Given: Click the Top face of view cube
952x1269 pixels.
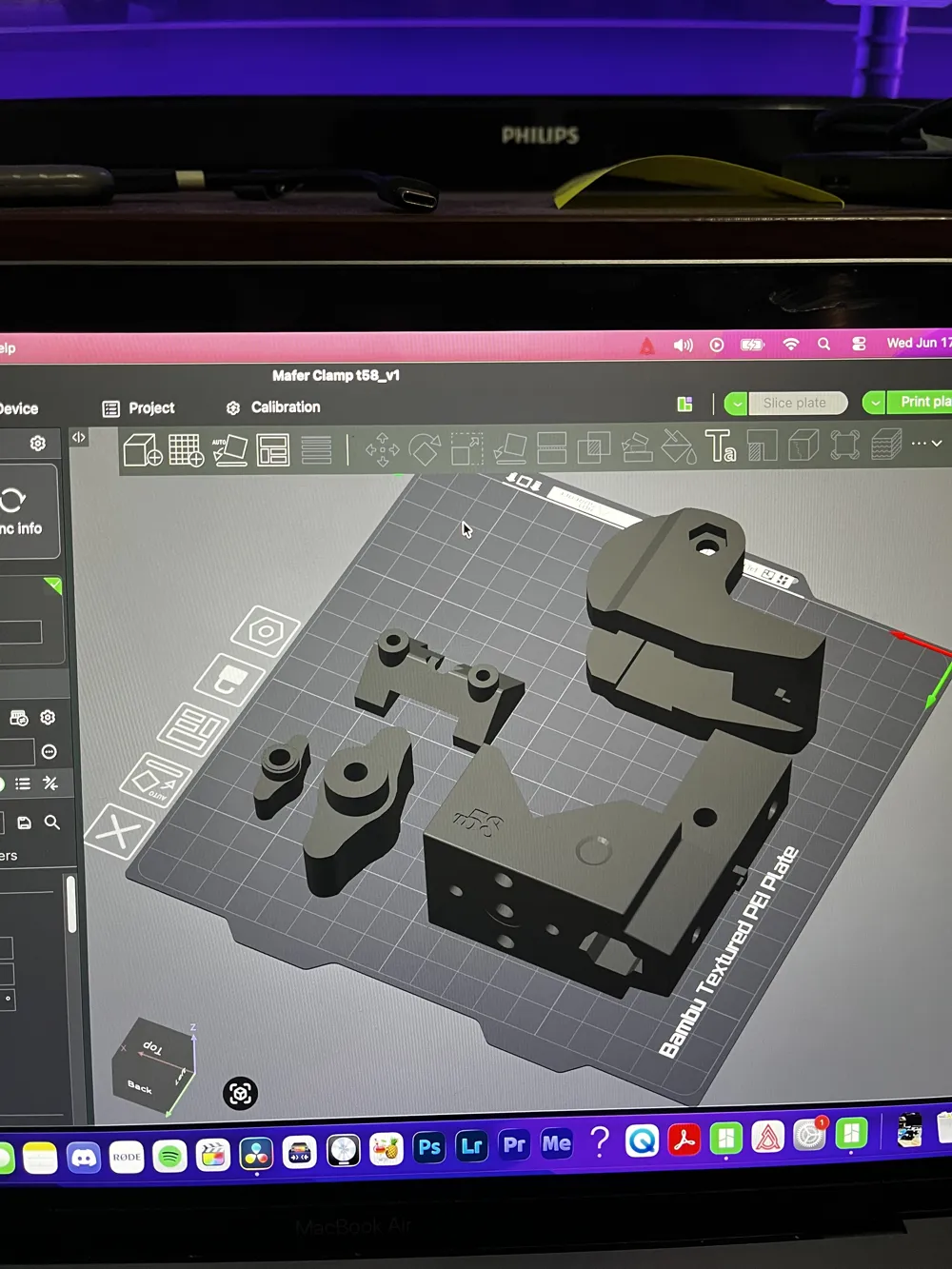Looking at the screenshot, I should pyautogui.click(x=153, y=1047).
